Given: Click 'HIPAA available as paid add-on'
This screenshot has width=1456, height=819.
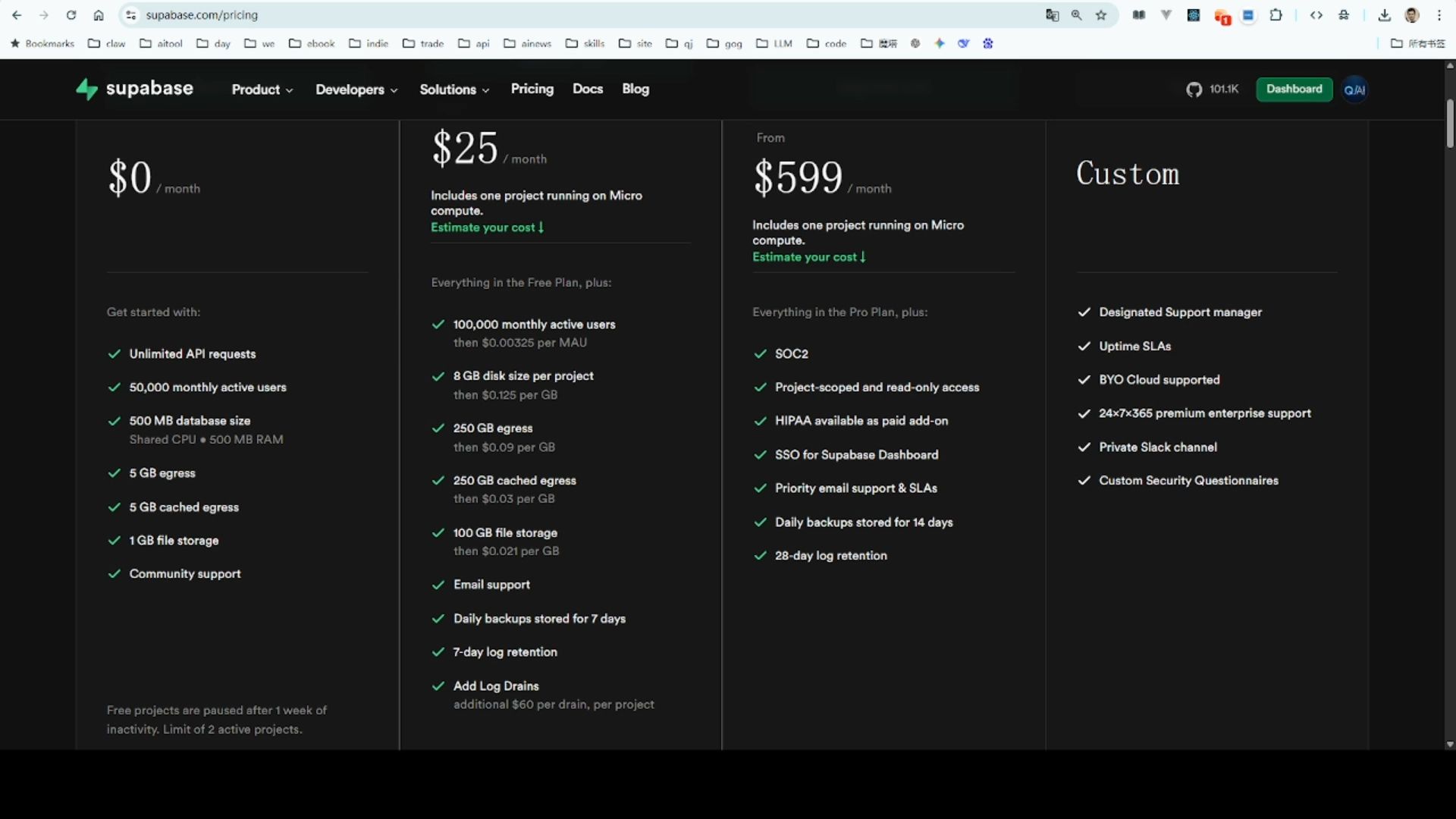Looking at the screenshot, I should pos(861,421).
